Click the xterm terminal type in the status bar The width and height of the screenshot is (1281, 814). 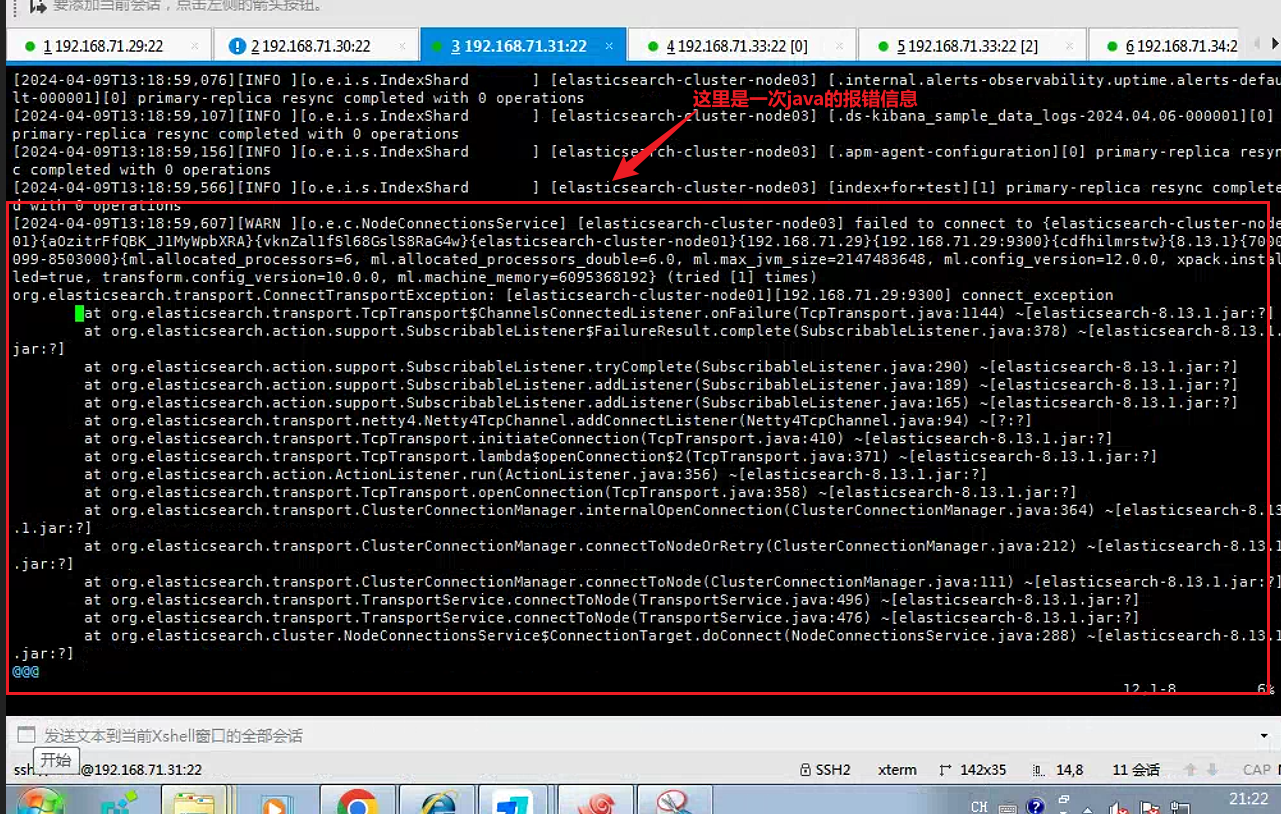(897, 769)
